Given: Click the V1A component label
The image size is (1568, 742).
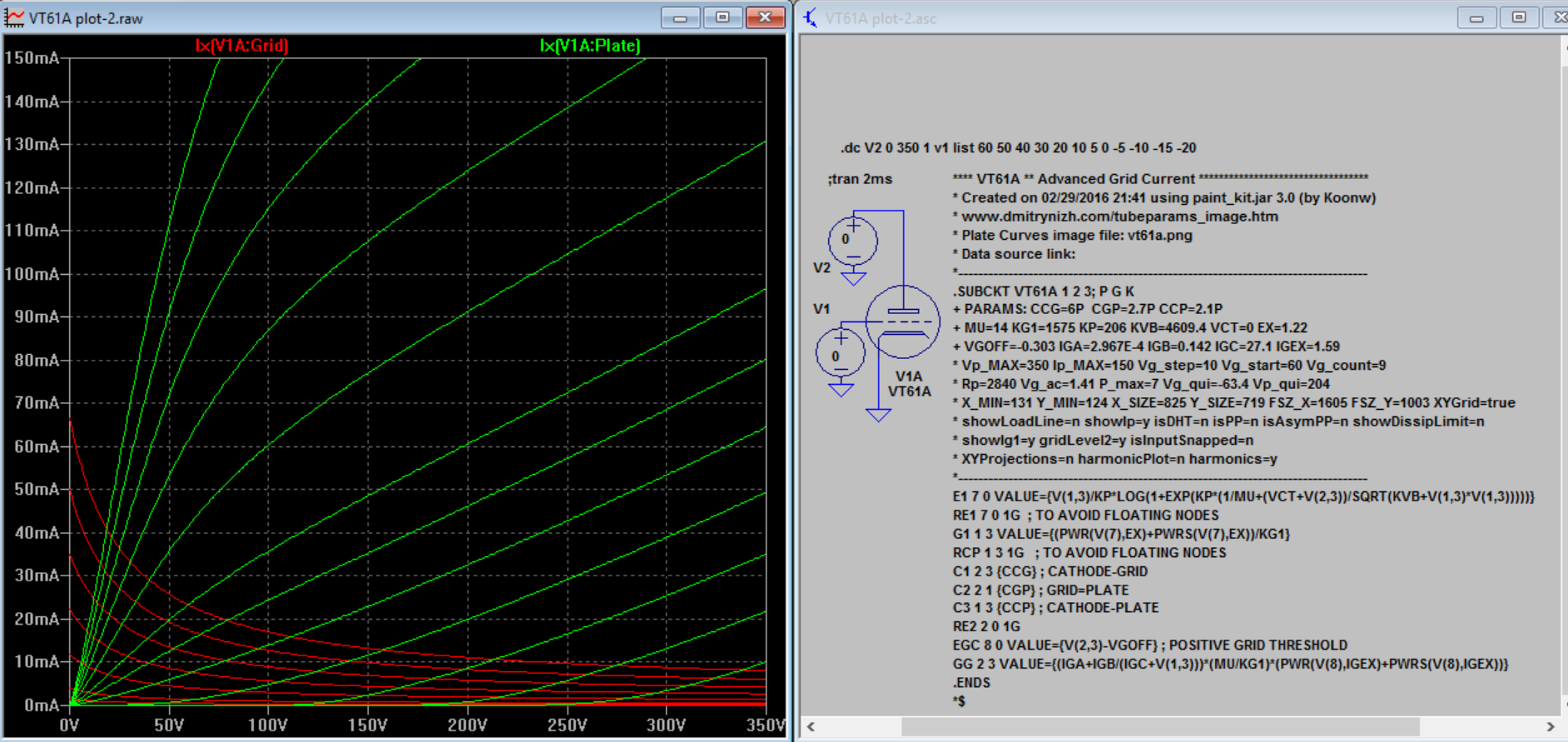Looking at the screenshot, I should pos(909,376).
